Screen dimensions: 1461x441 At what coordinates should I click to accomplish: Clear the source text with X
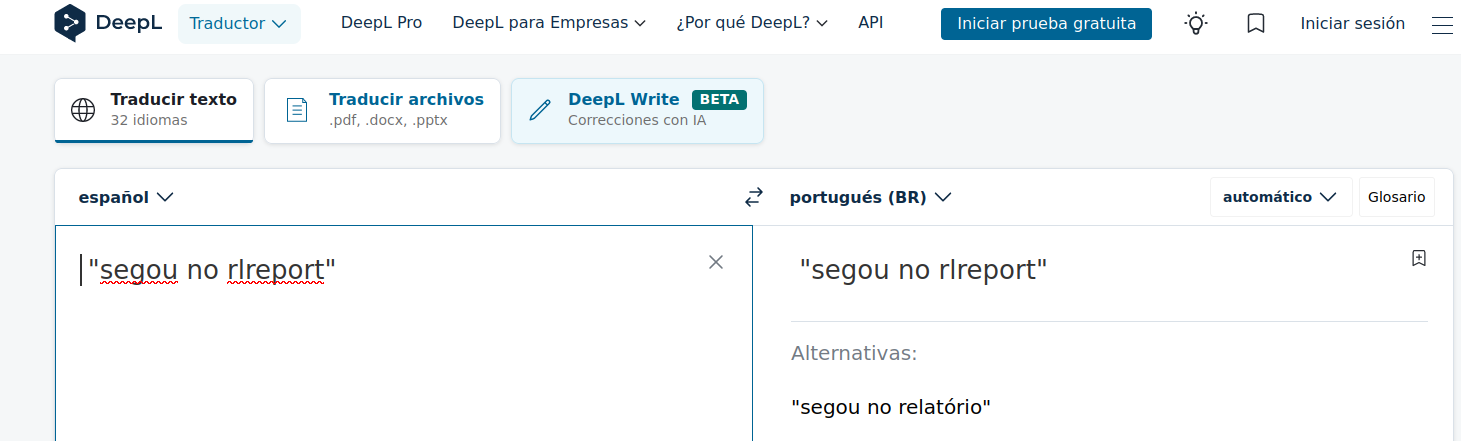tap(716, 262)
